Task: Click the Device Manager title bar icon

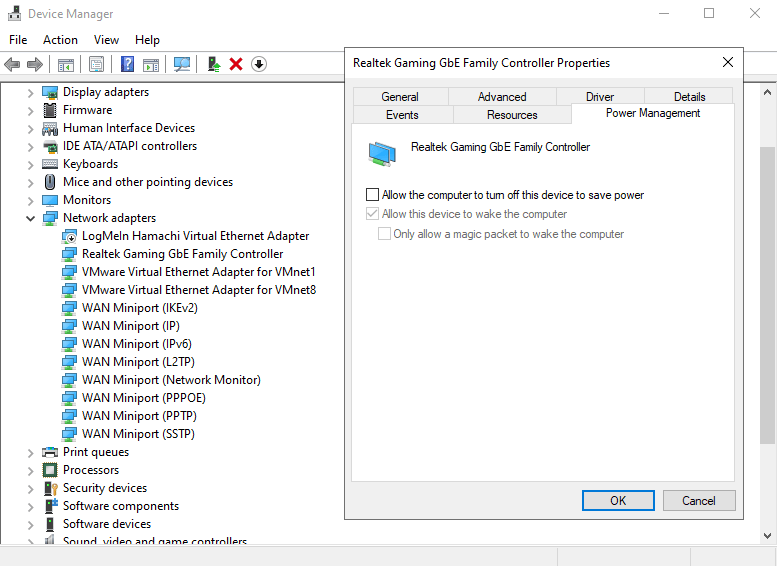Action: (x=14, y=13)
